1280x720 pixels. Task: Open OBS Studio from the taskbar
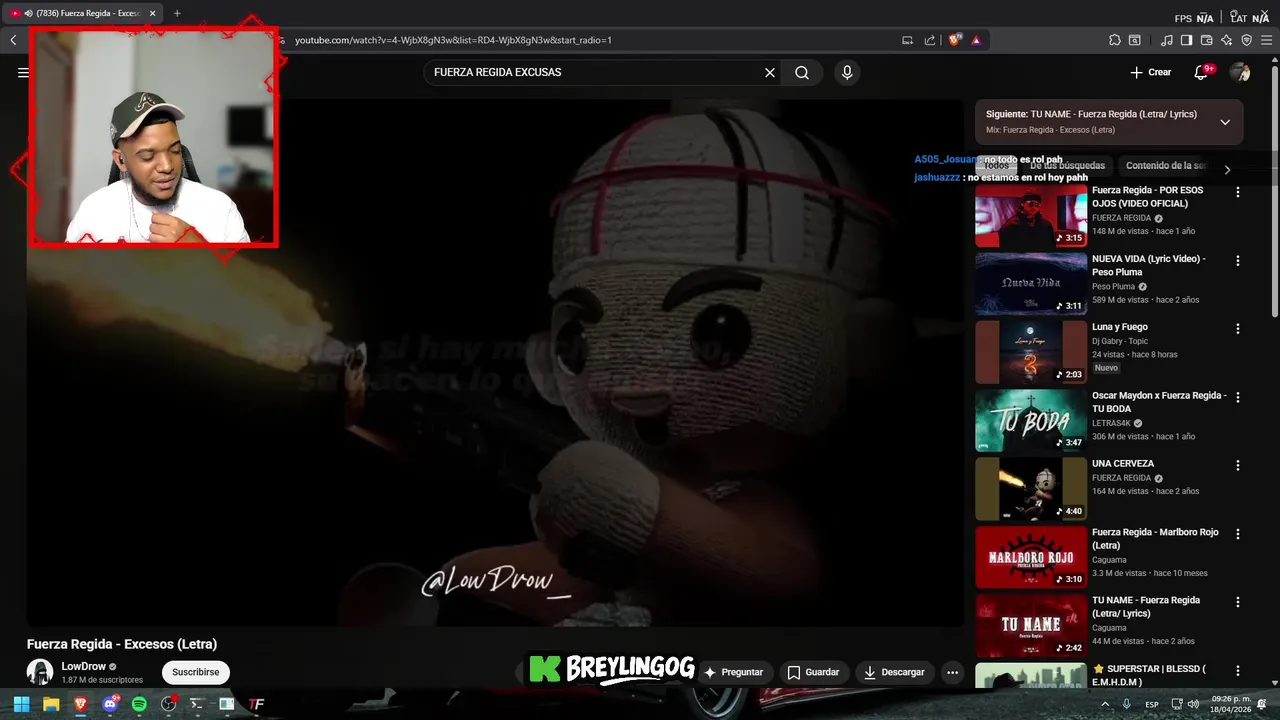tap(168, 704)
